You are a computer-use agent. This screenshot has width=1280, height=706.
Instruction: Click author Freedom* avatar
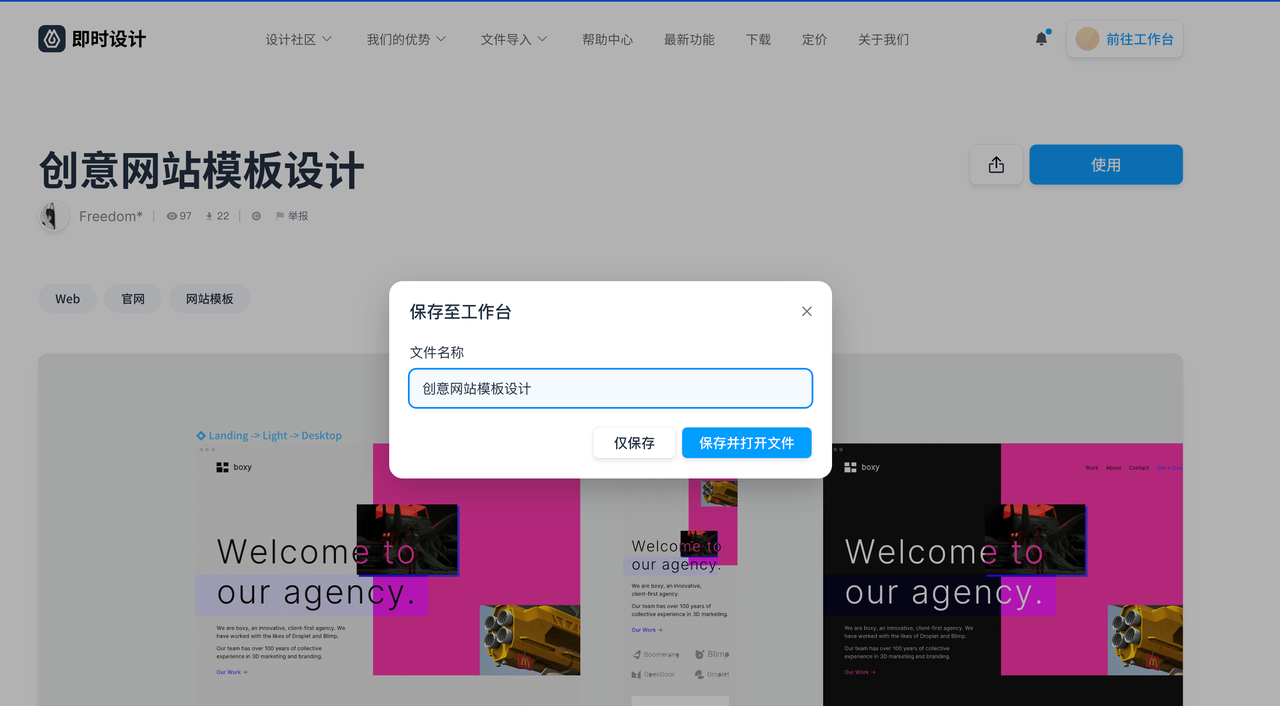coord(53,216)
